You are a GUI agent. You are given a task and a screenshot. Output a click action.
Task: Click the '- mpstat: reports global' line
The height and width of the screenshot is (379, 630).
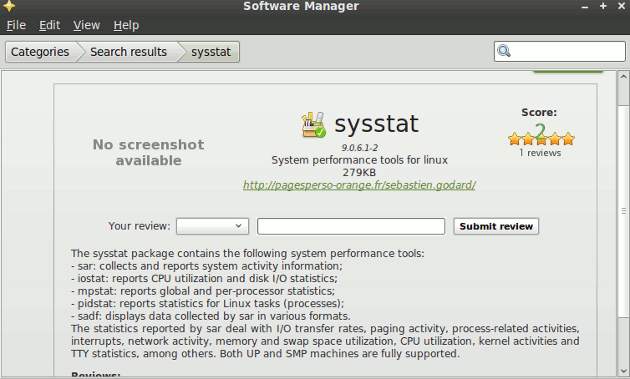pos(203,291)
